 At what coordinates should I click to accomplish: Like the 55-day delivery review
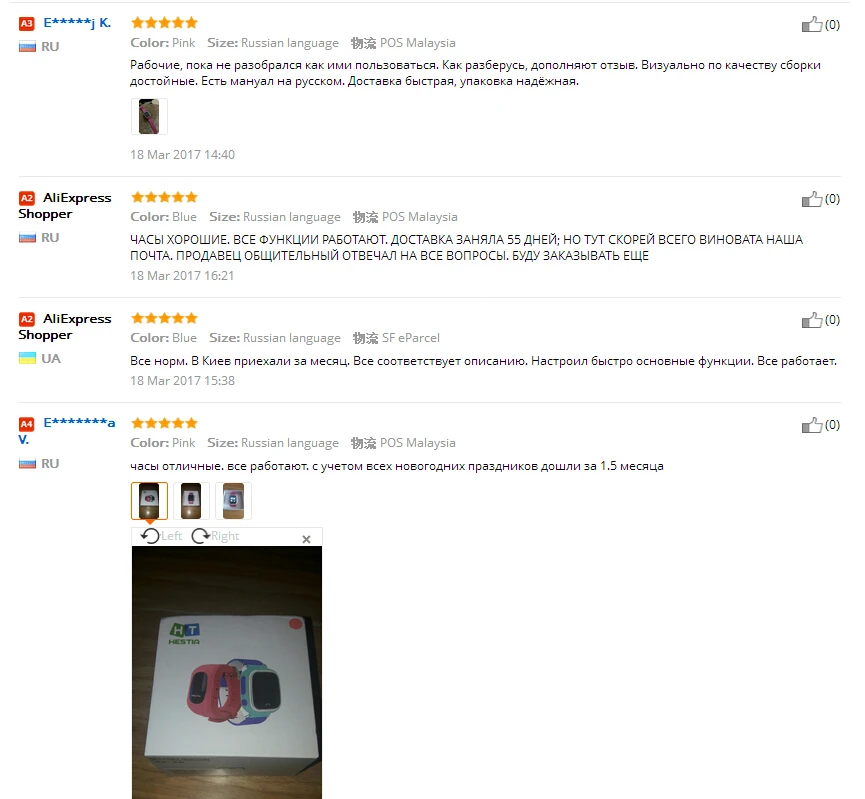[x=811, y=199]
